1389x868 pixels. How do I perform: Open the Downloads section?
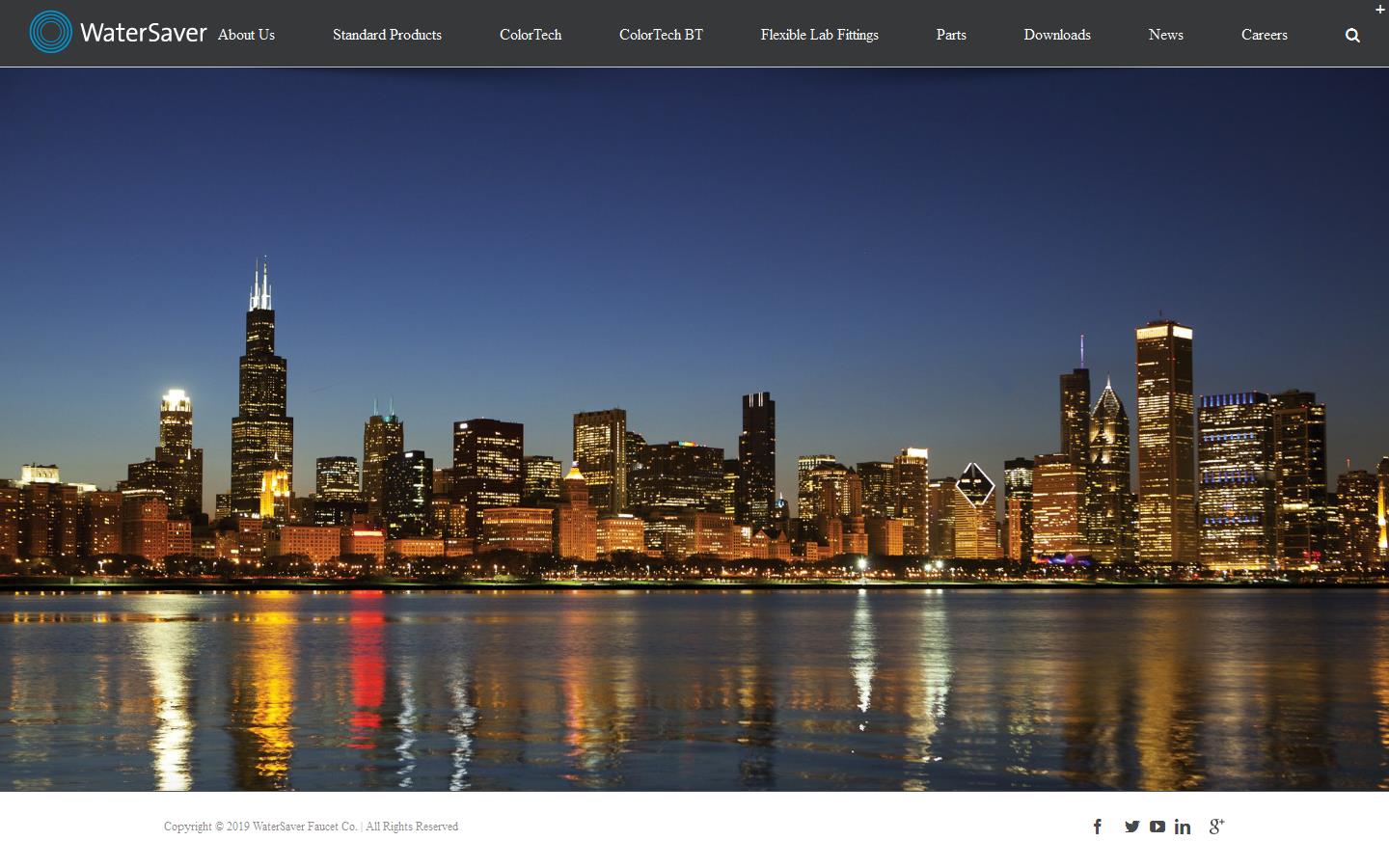click(1057, 35)
